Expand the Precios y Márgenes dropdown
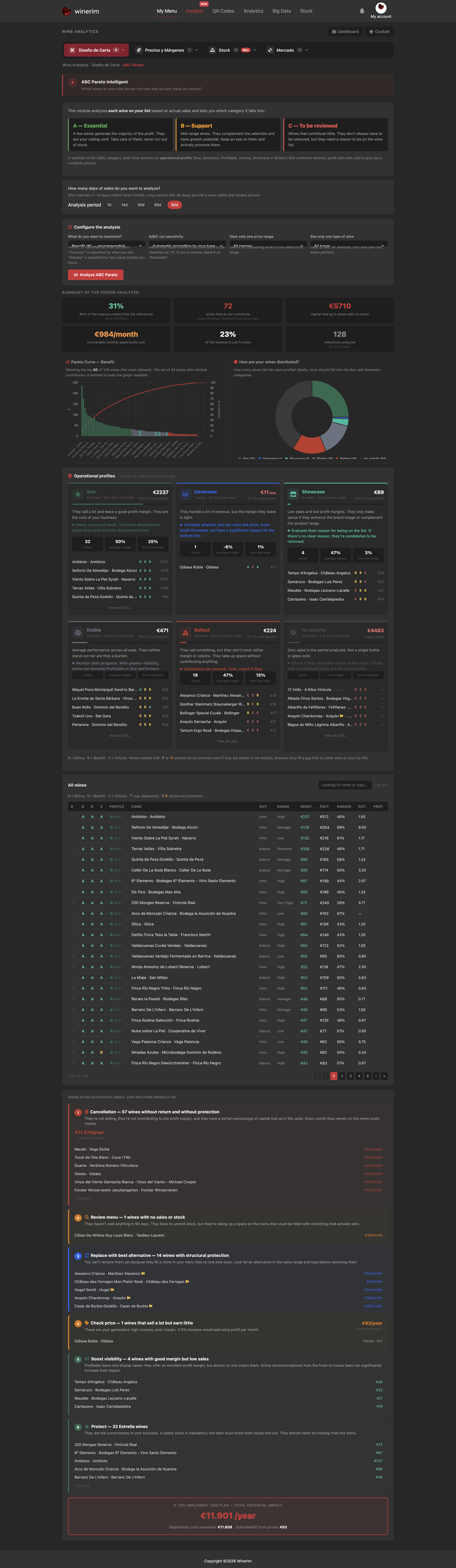Screen dimensions: 456x1568 click(167, 50)
